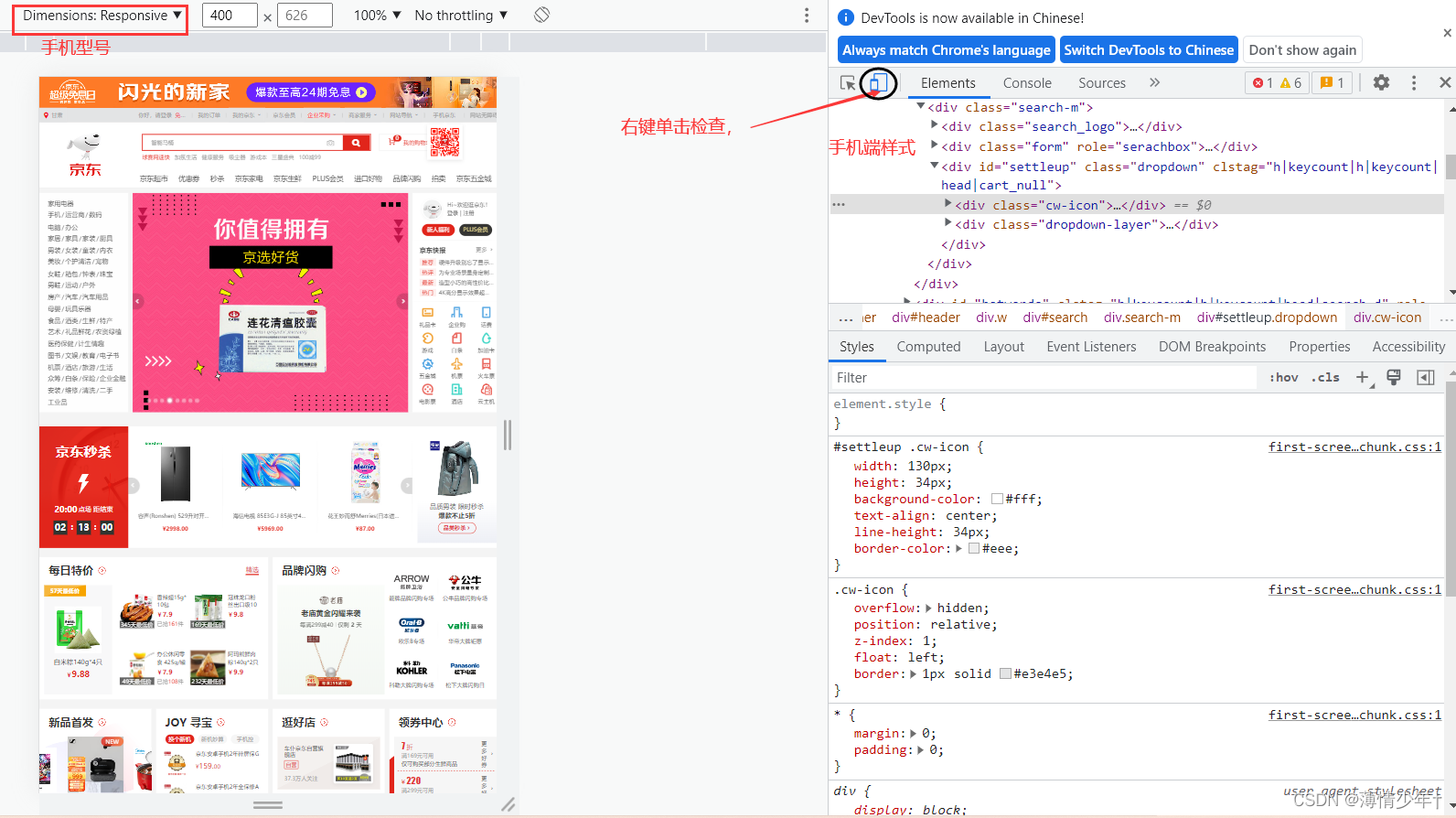Screen dimensions: 1456x818
Task: Switch to the Sources tab
Action: [x=1102, y=83]
